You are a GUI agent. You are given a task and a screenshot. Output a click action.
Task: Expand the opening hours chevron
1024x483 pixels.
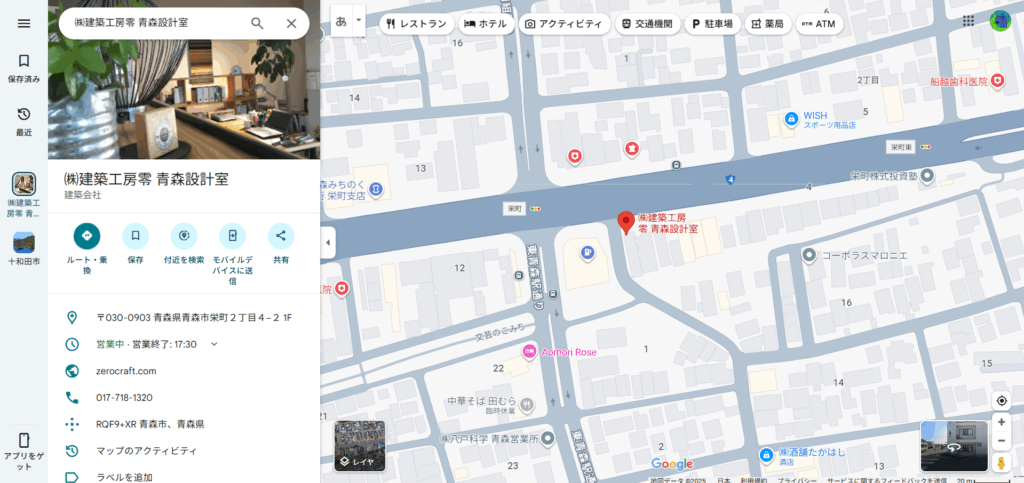coord(214,344)
